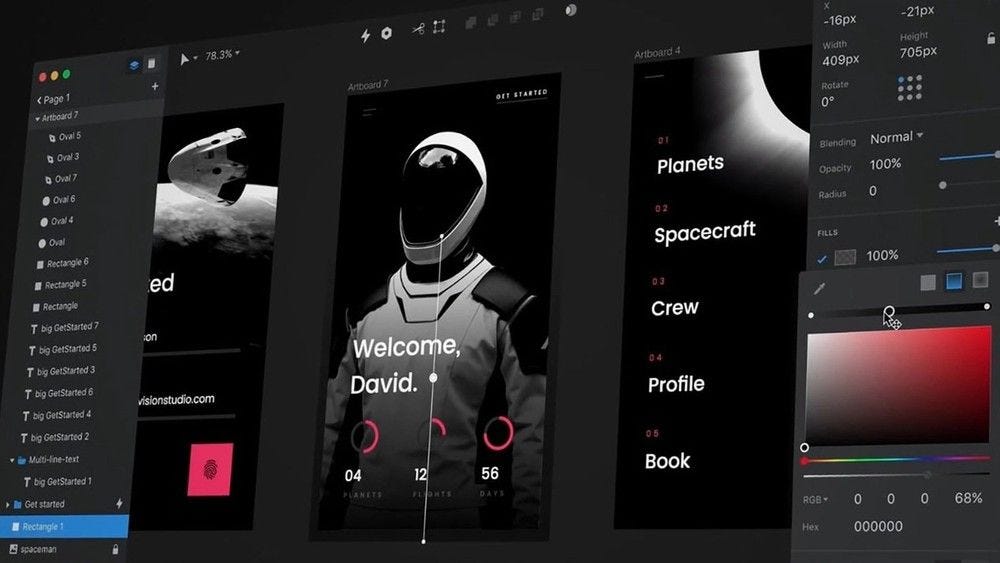Screen dimensions: 1000x563
Task: Click the 68% alpha value field
Action: pyautogui.click(x=968, y=498)
